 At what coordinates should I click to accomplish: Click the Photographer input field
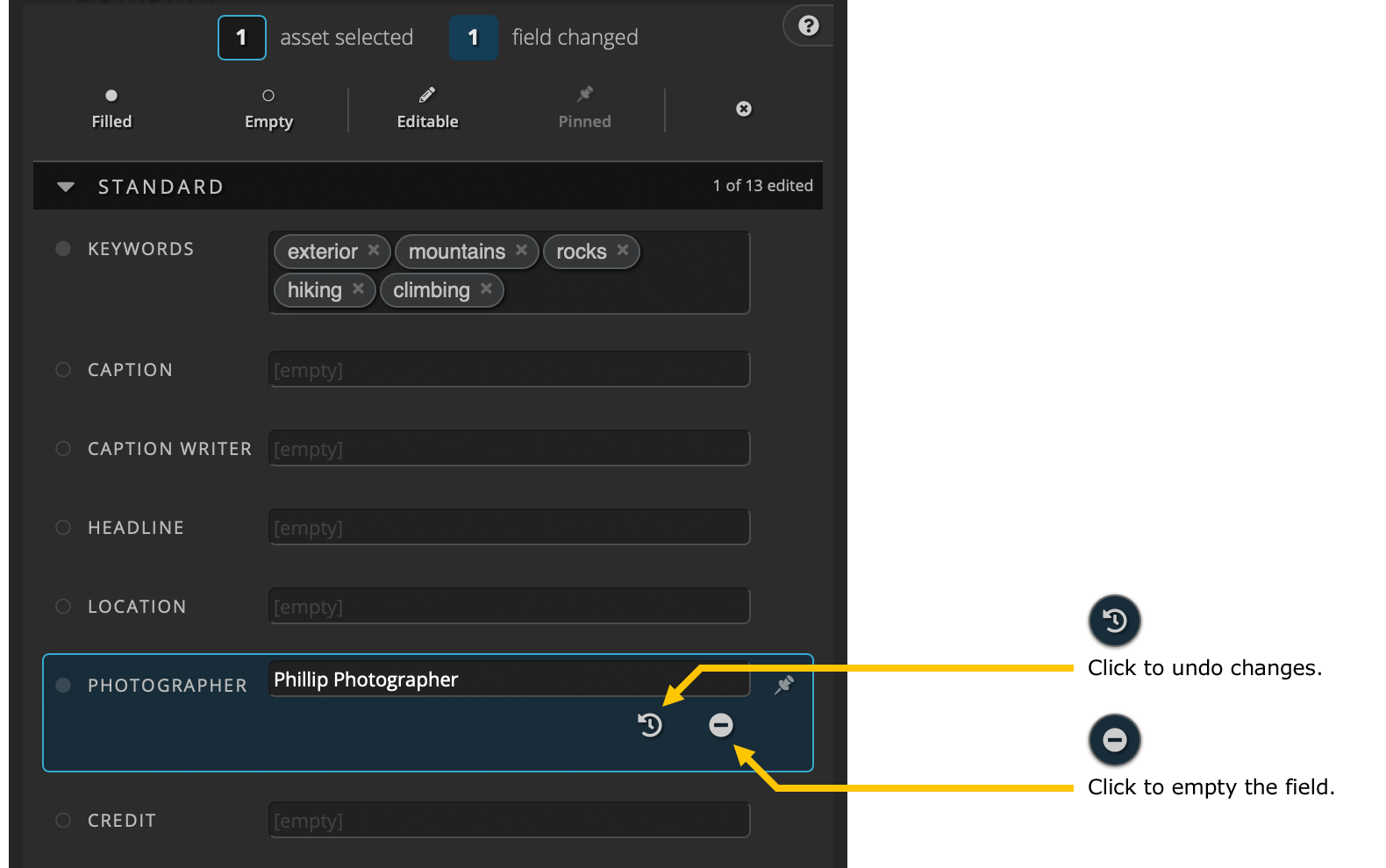(509, 679)
